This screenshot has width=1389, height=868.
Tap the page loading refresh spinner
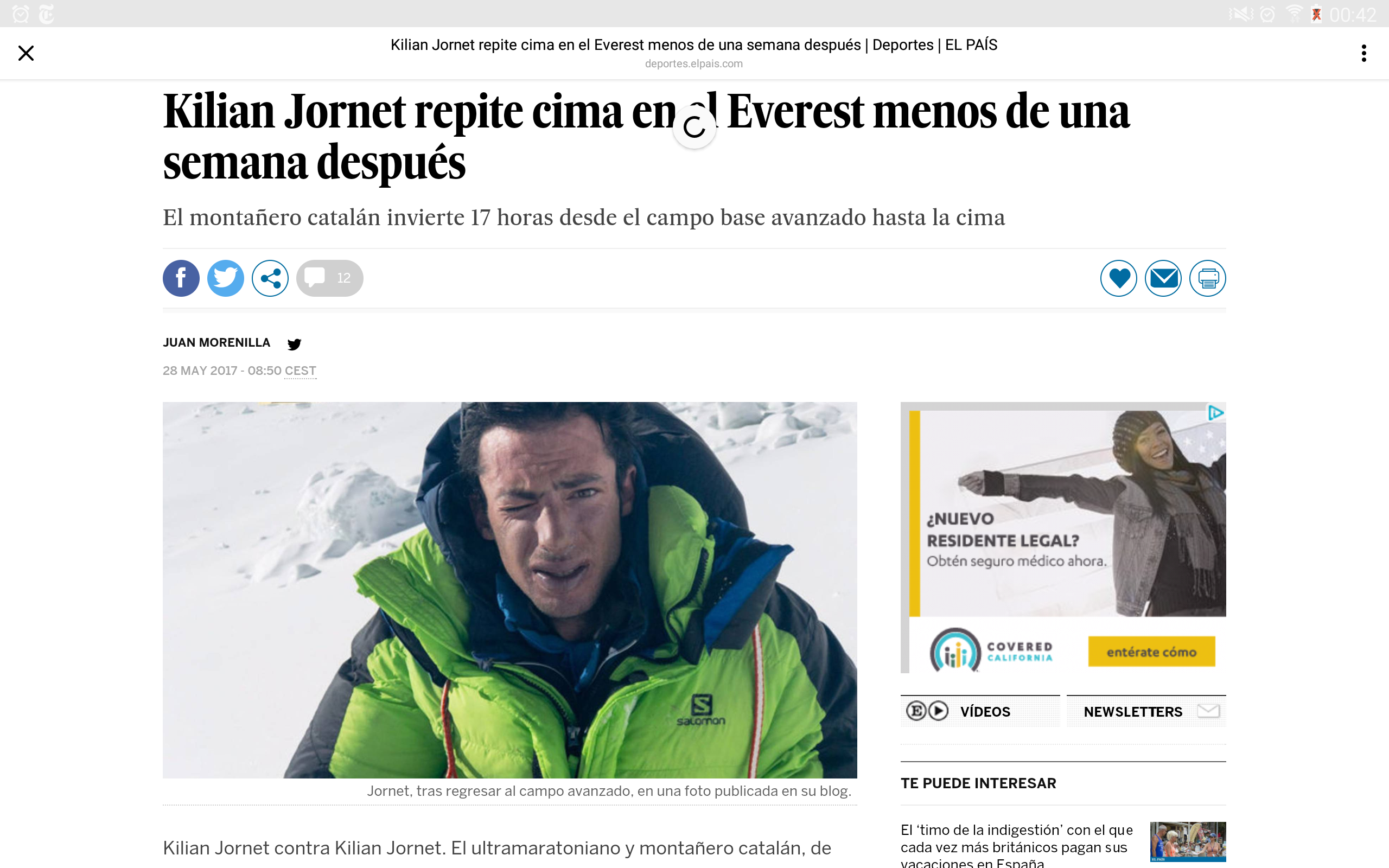point(694,127)
